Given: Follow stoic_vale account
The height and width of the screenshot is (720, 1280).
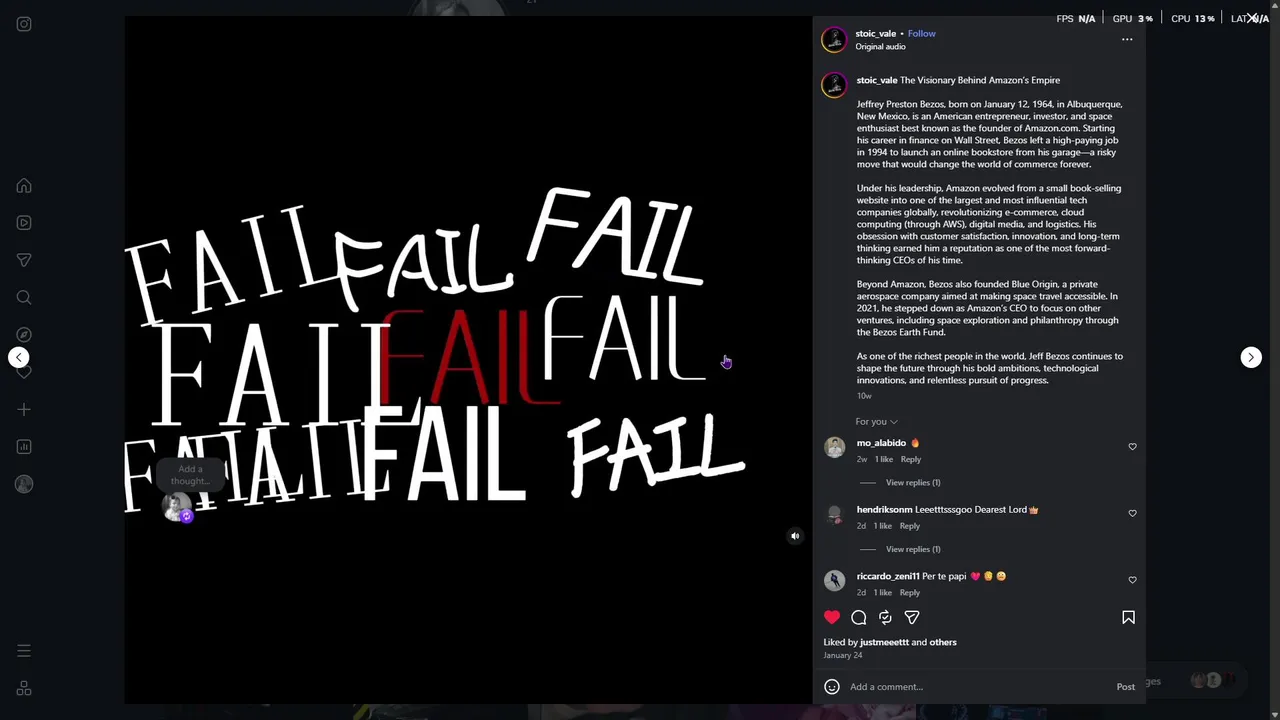Looking at the screenshot, I should [x=921, y=34].
